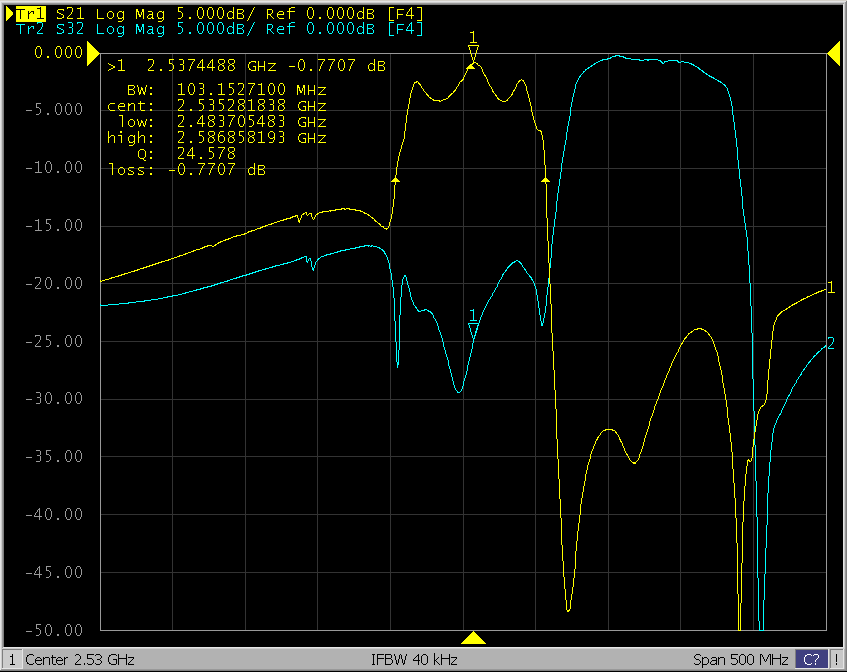
Task: Click the Span 500 MHz setting
Action: [740, 660]
